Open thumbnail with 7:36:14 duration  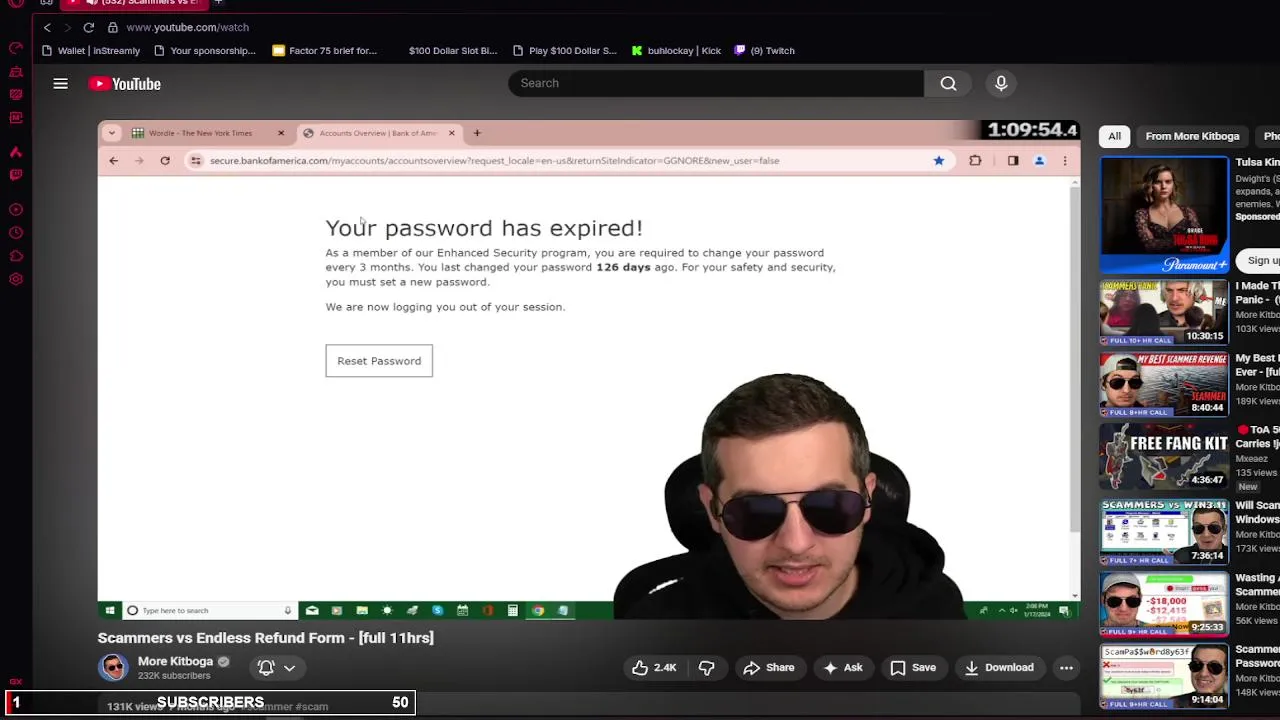[1164, 532]
